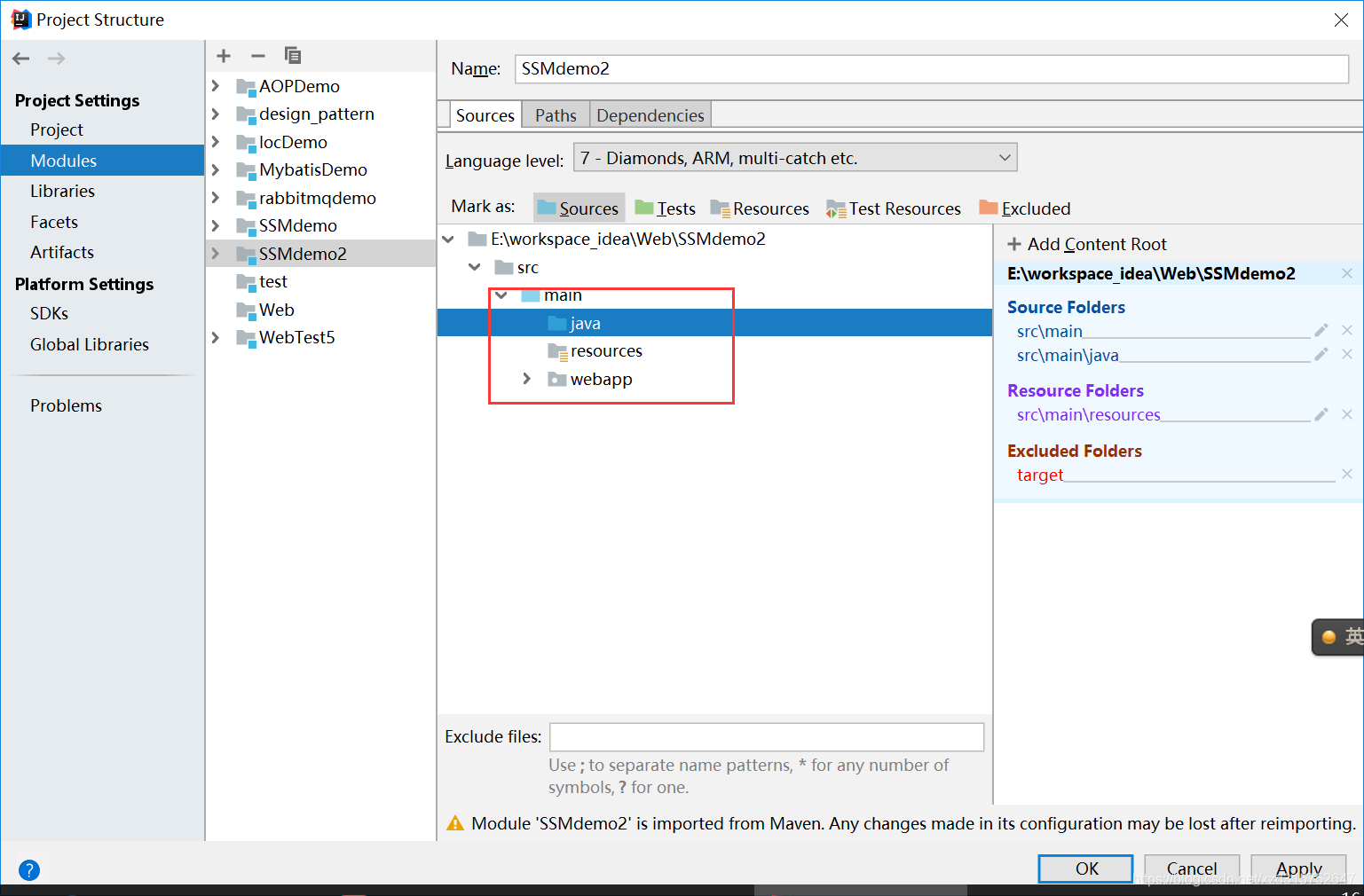Click the Cancel button
This screenshot has width=1364, height=896.
(1192, 868)
